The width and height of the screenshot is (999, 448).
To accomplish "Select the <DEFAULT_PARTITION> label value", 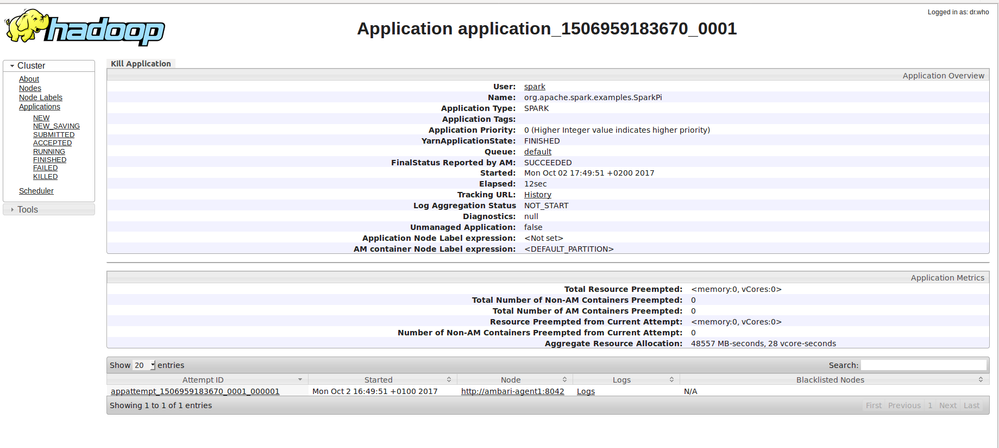I will 569,249.
